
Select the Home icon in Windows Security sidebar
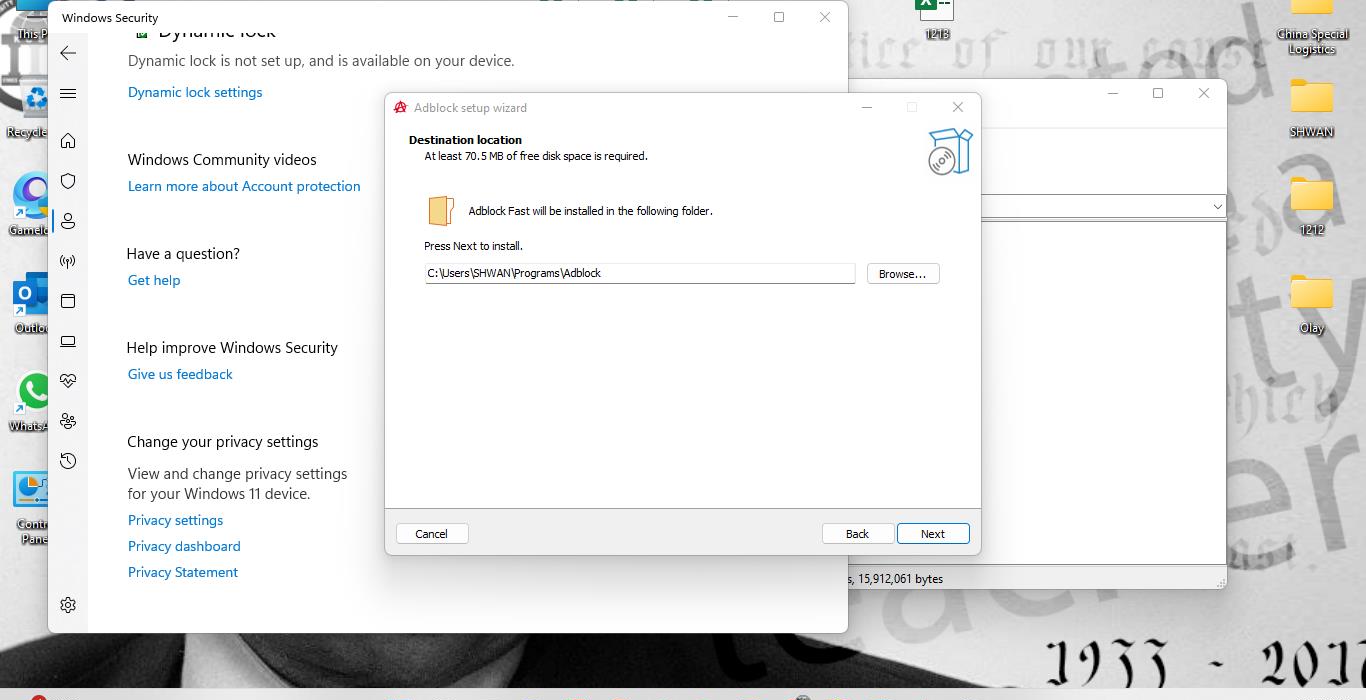tap(68, 141)
